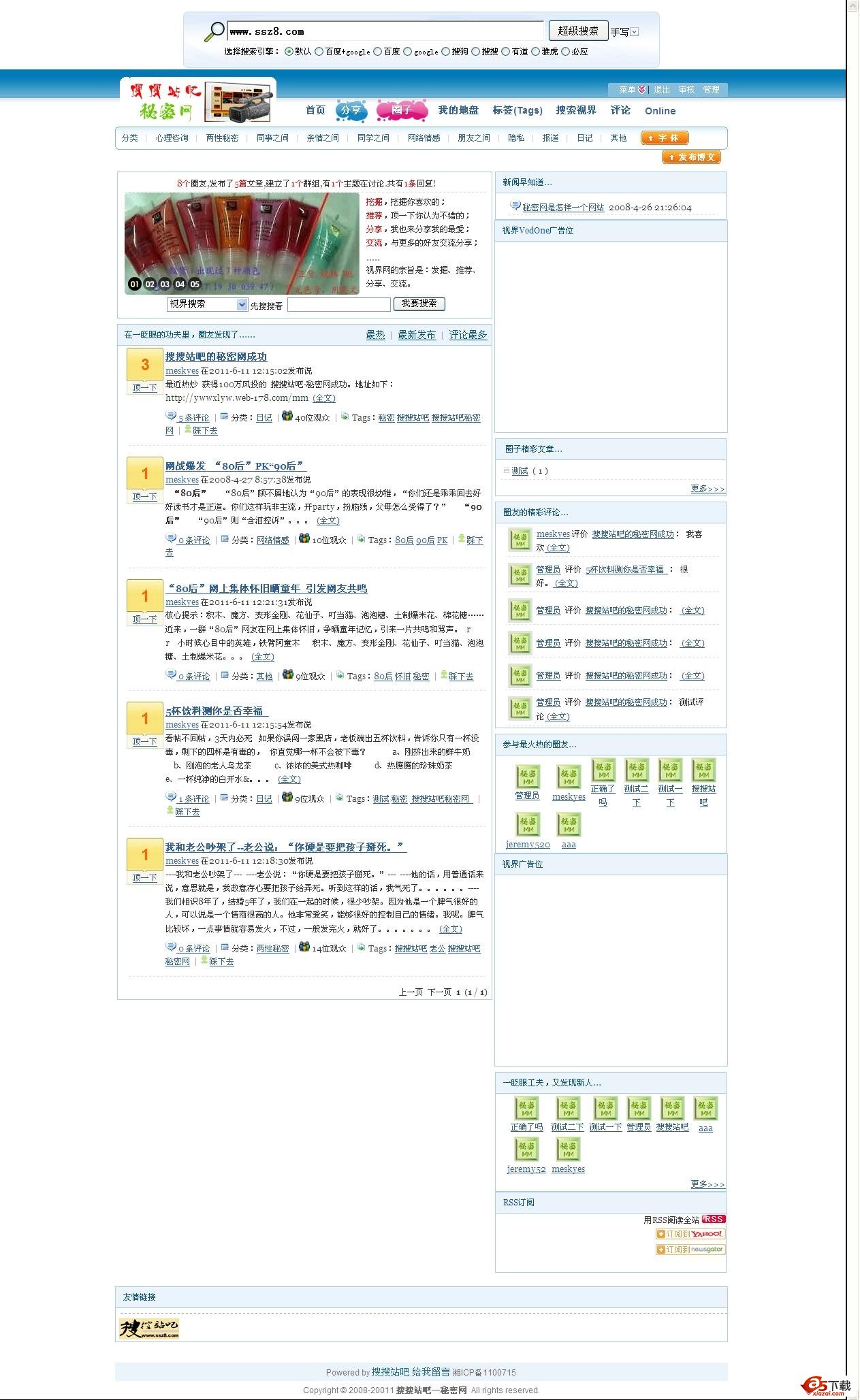
Task: Open the 圈子 navigation tab
Action: tap(402, 110)
